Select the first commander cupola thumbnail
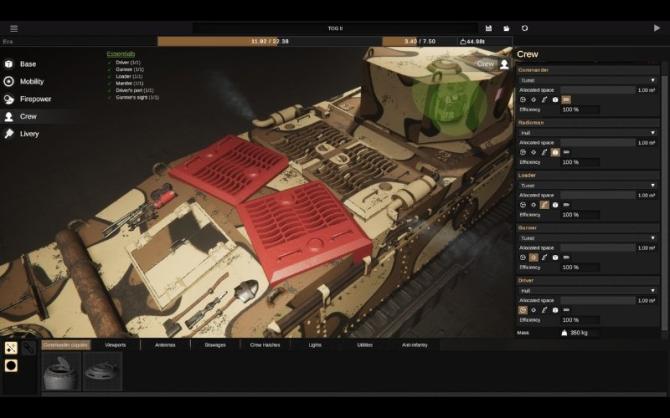 tap(60, 371)
